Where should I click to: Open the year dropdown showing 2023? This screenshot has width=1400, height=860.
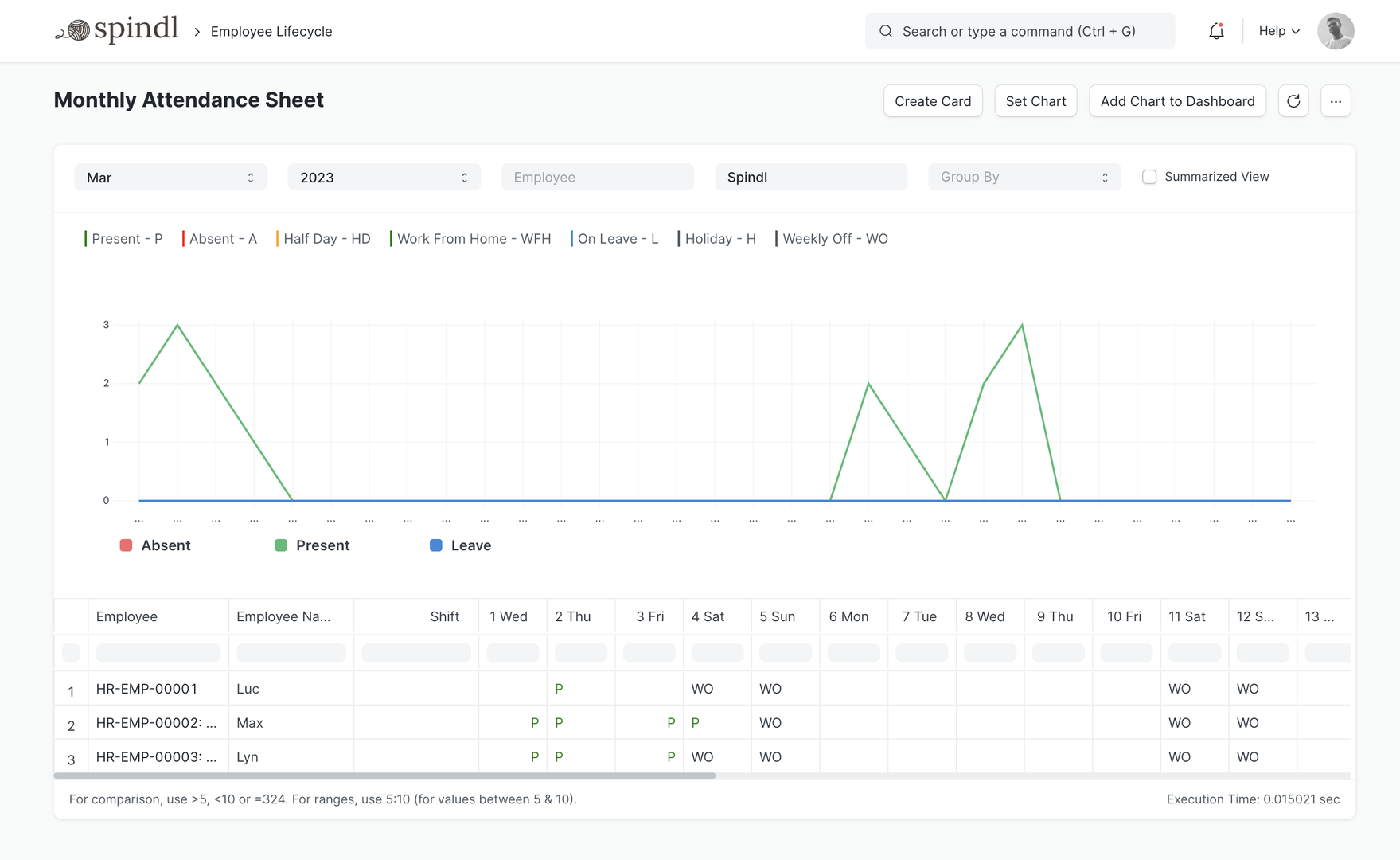(x=383, y=177)
